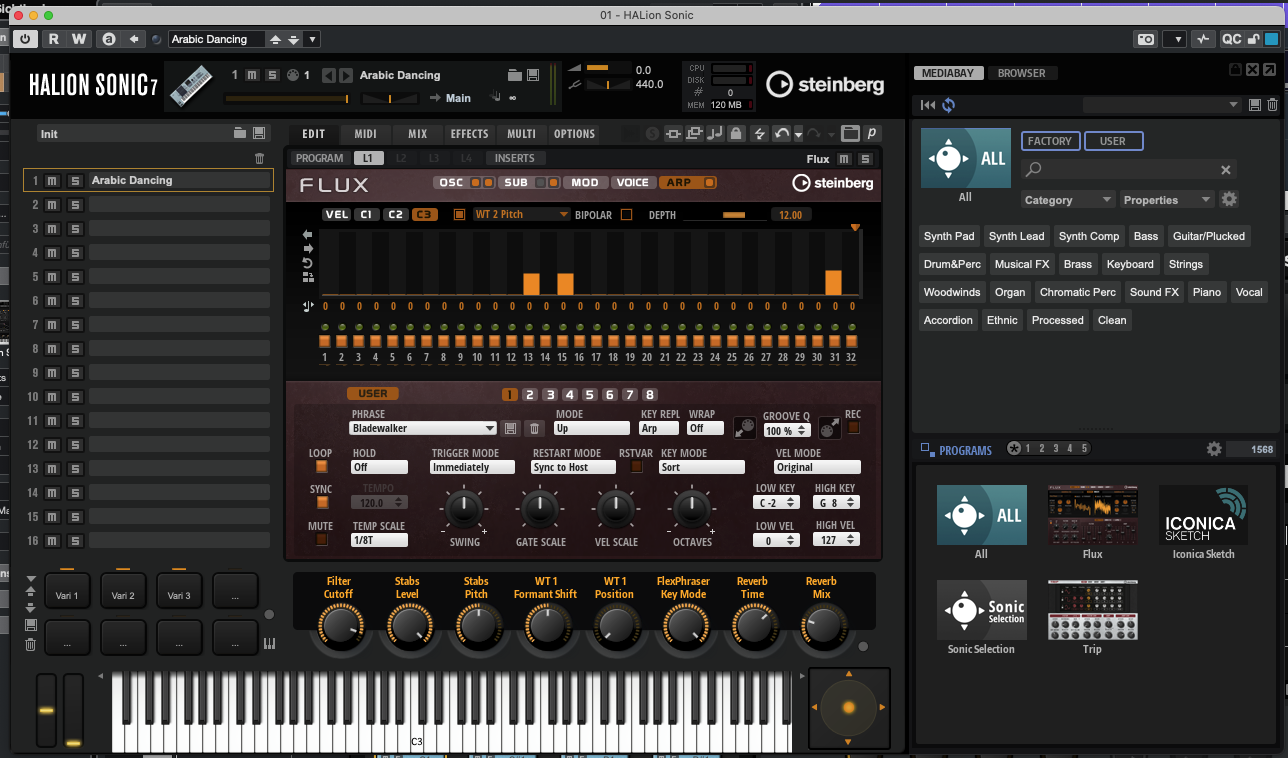Click the Synth Pad category tag
The image size is (1288, 758).
pos(949,236)
